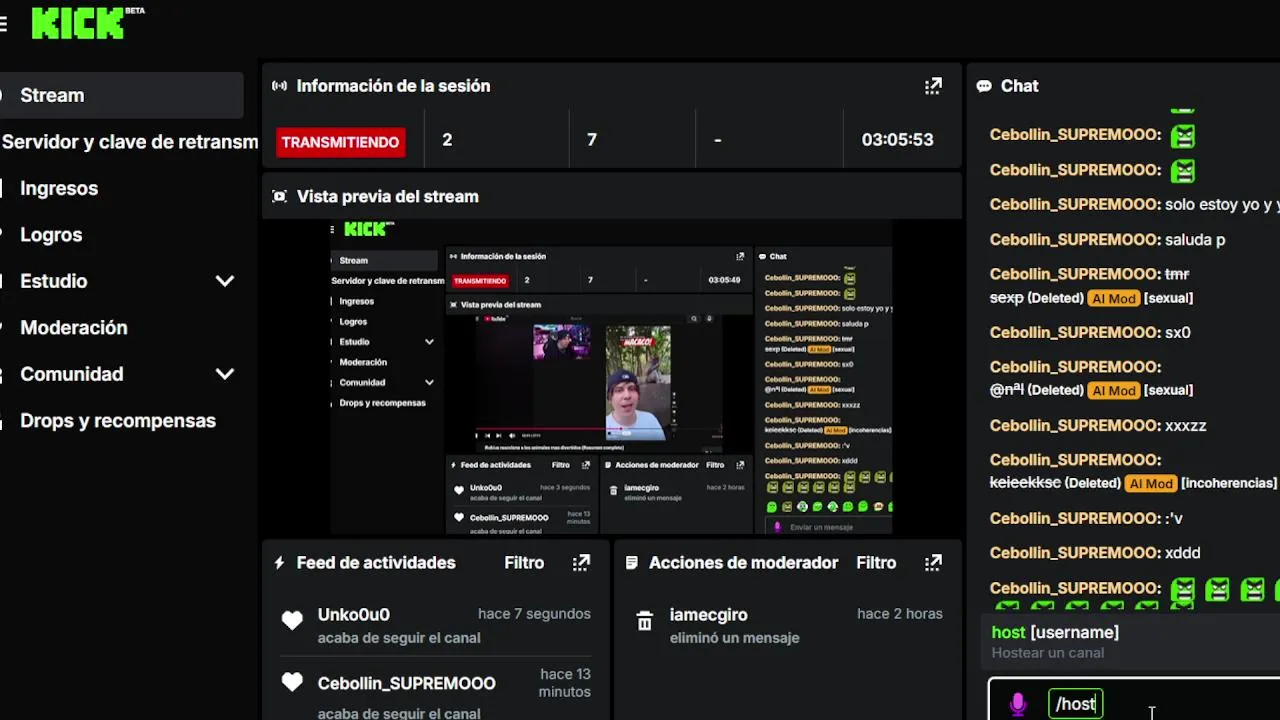
Task: Pop out the Feed de actividades panel
Action: tap(581, 563)
